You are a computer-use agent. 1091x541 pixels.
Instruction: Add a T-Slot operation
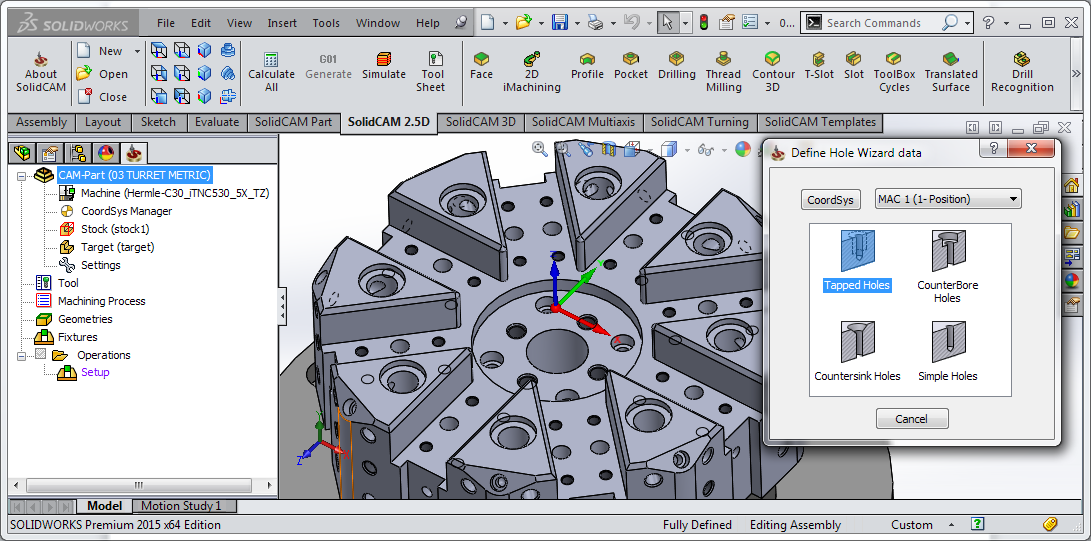[819, 66]
